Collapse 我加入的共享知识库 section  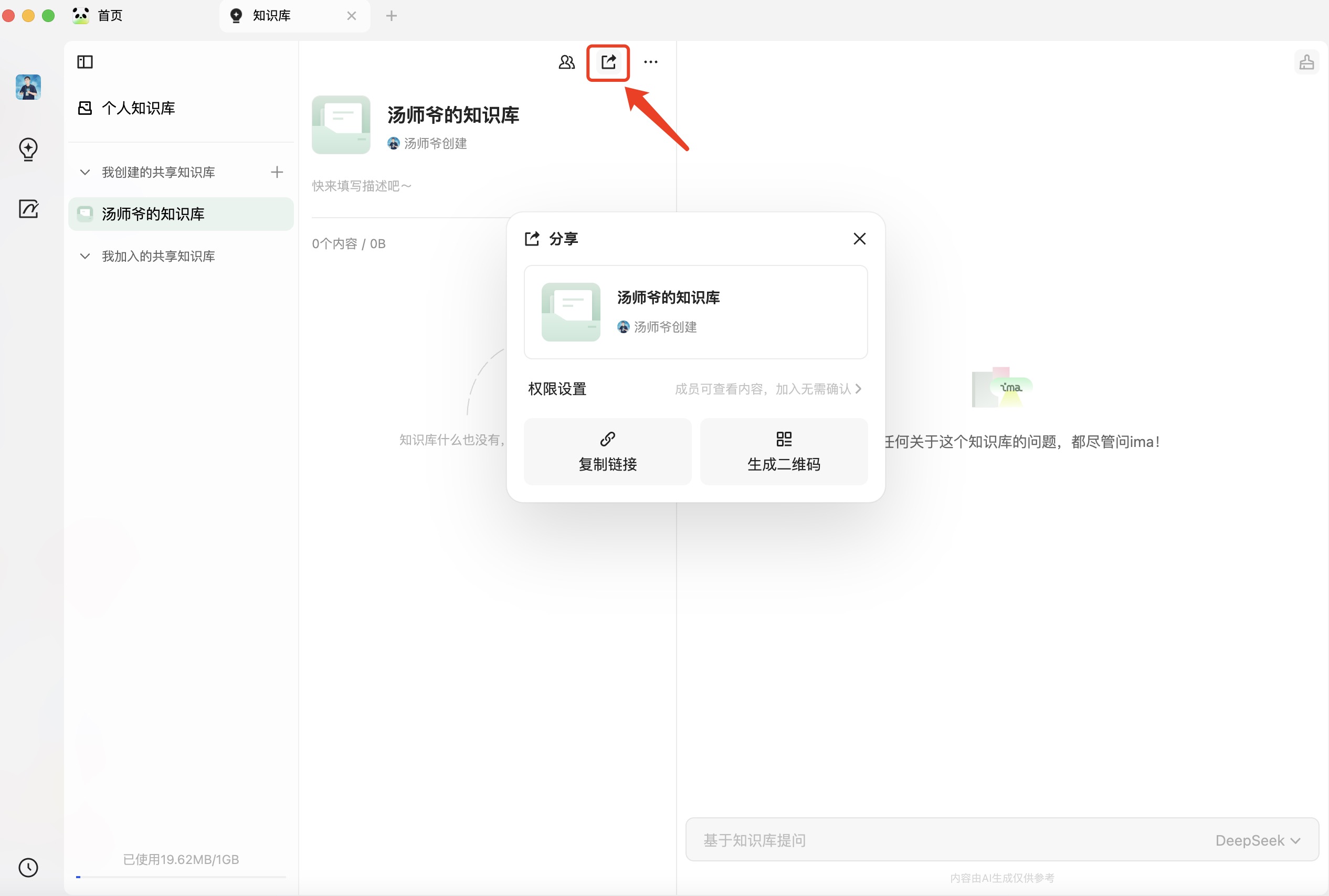tap(85, 256)
